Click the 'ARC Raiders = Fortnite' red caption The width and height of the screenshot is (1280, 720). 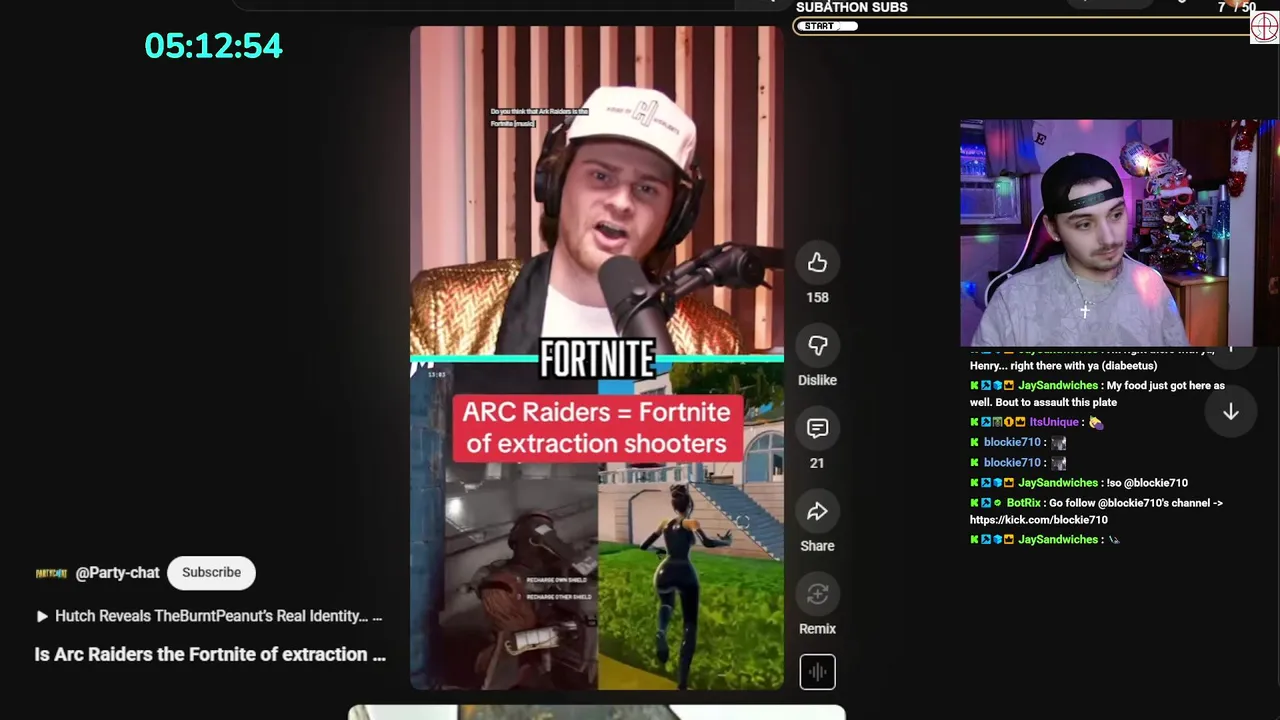coord(597,428)
